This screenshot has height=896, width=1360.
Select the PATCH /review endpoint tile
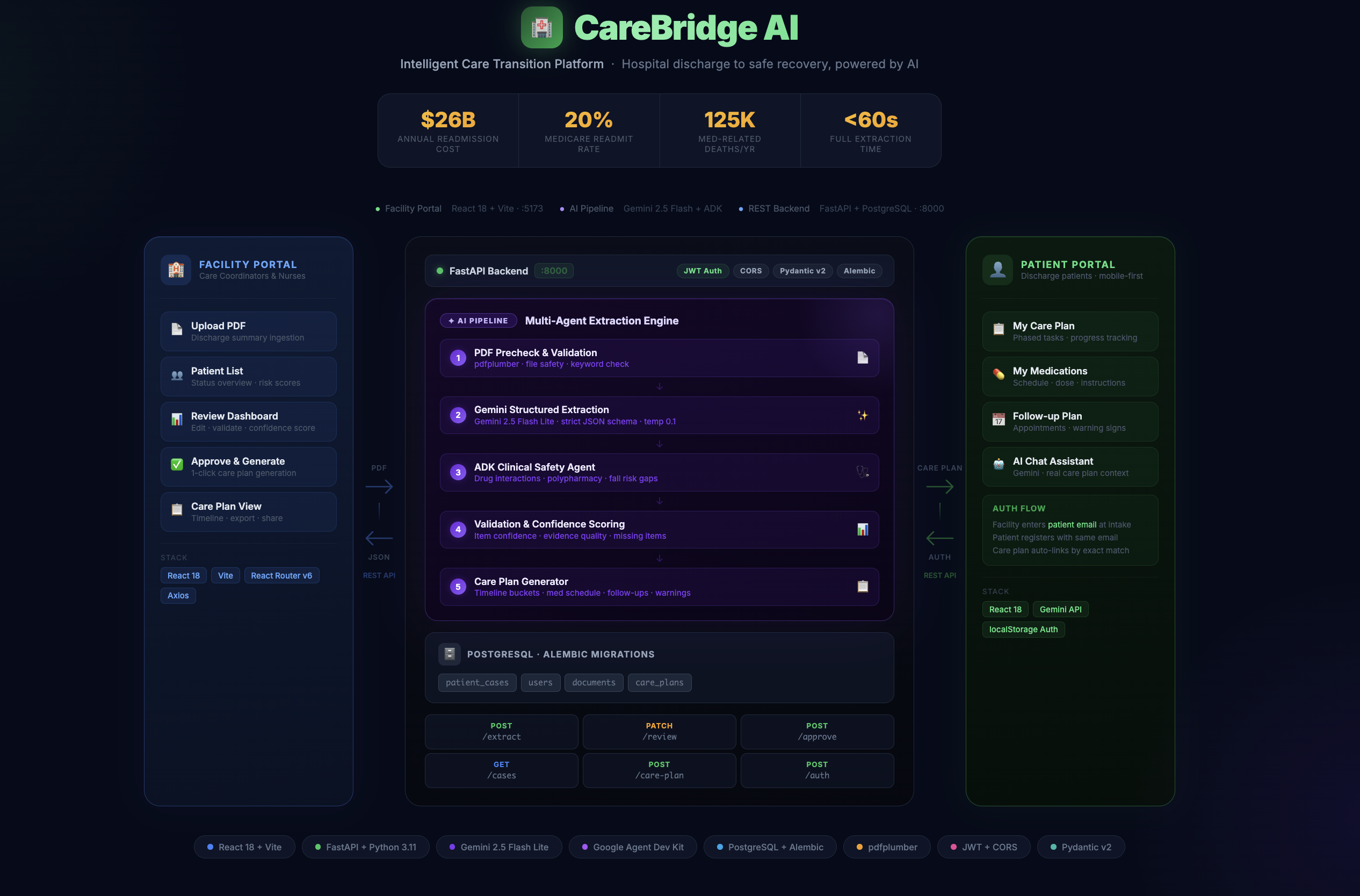[x=659, y=732]
